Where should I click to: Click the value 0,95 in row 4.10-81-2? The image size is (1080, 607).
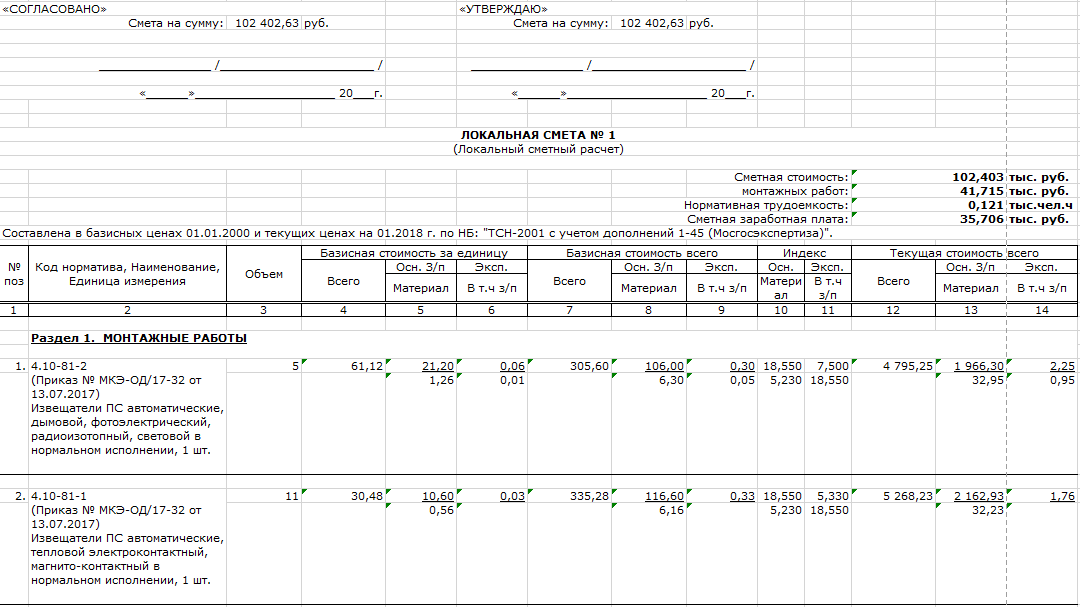(1063, 380)
